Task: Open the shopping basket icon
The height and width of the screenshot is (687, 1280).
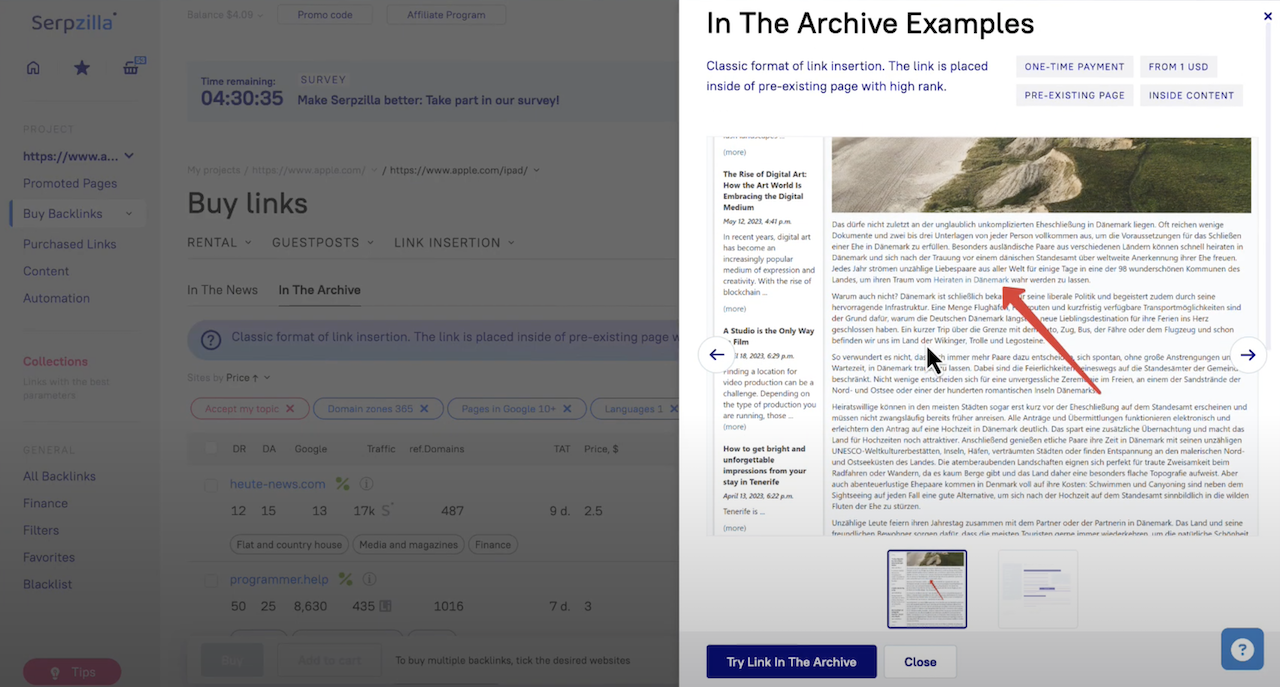Action: [131, 68]
